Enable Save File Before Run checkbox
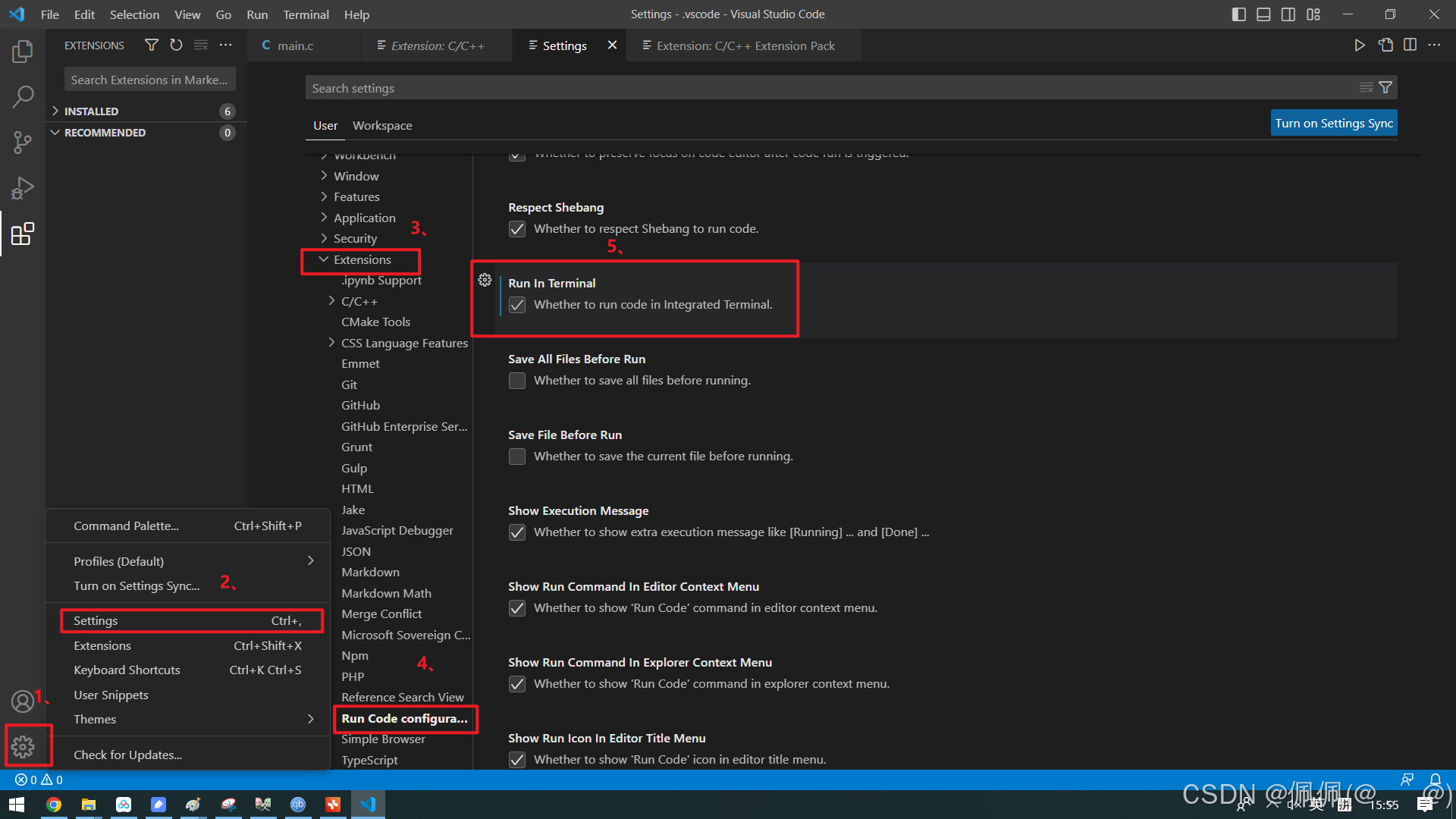The image size is (1456, 819). (517, 457)
